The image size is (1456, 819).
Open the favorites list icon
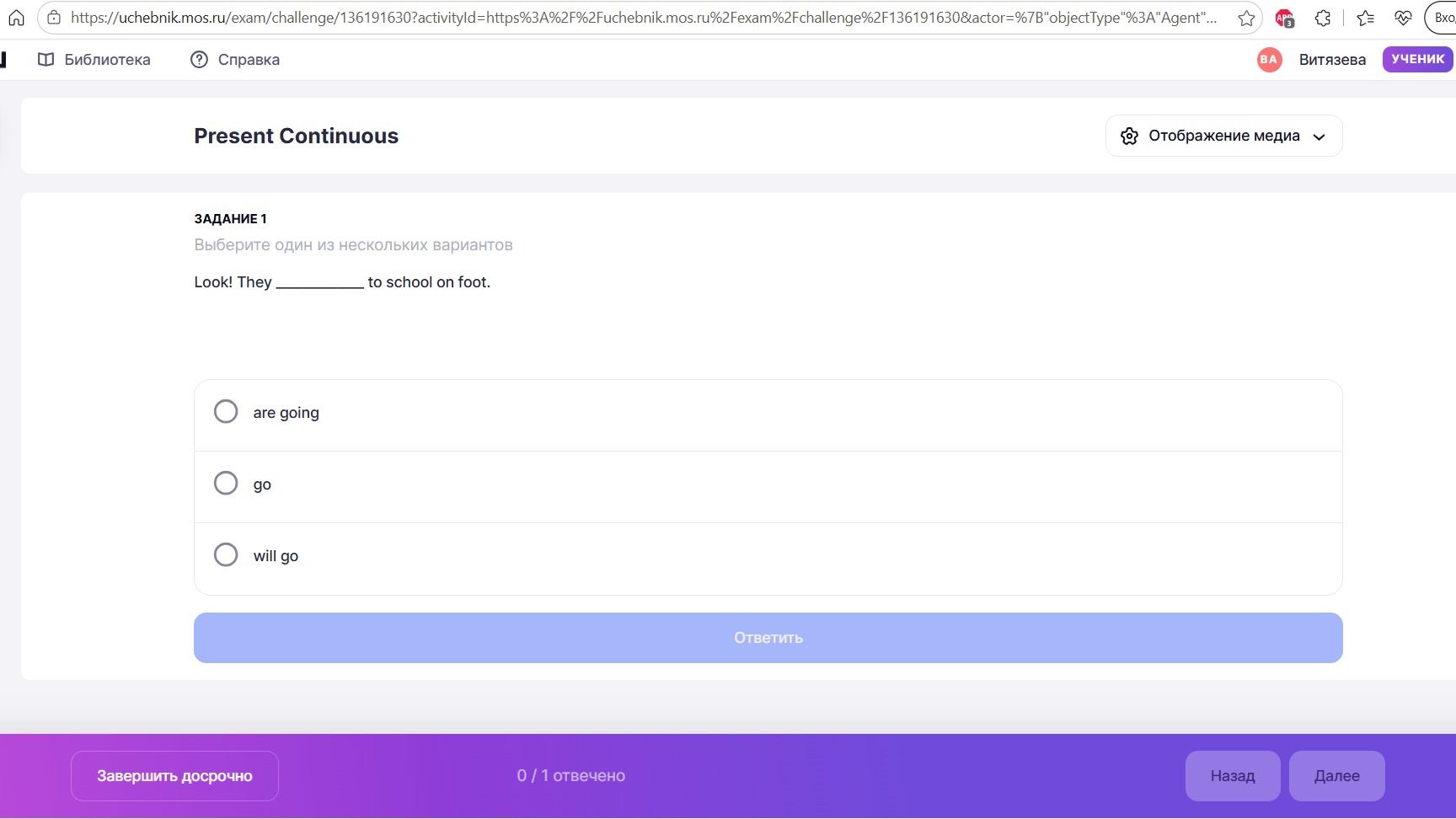click(x=1366, y=18)
